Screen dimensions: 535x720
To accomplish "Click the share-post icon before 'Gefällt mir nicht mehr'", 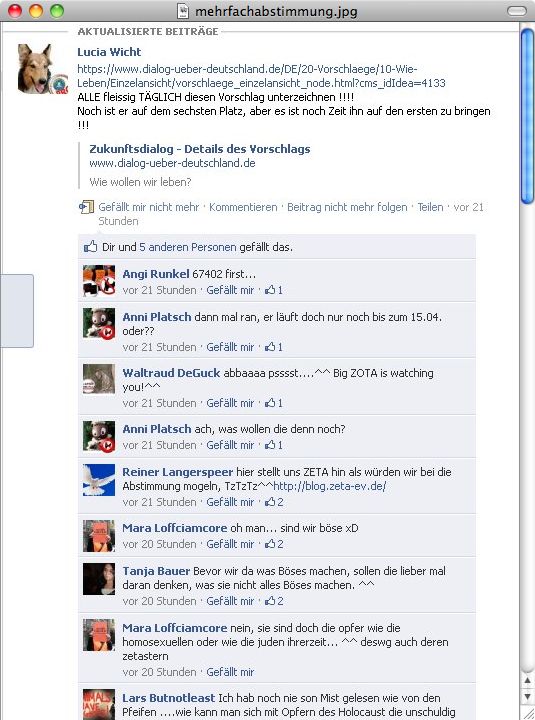I will pyautogui.click(x=86, y=207).
